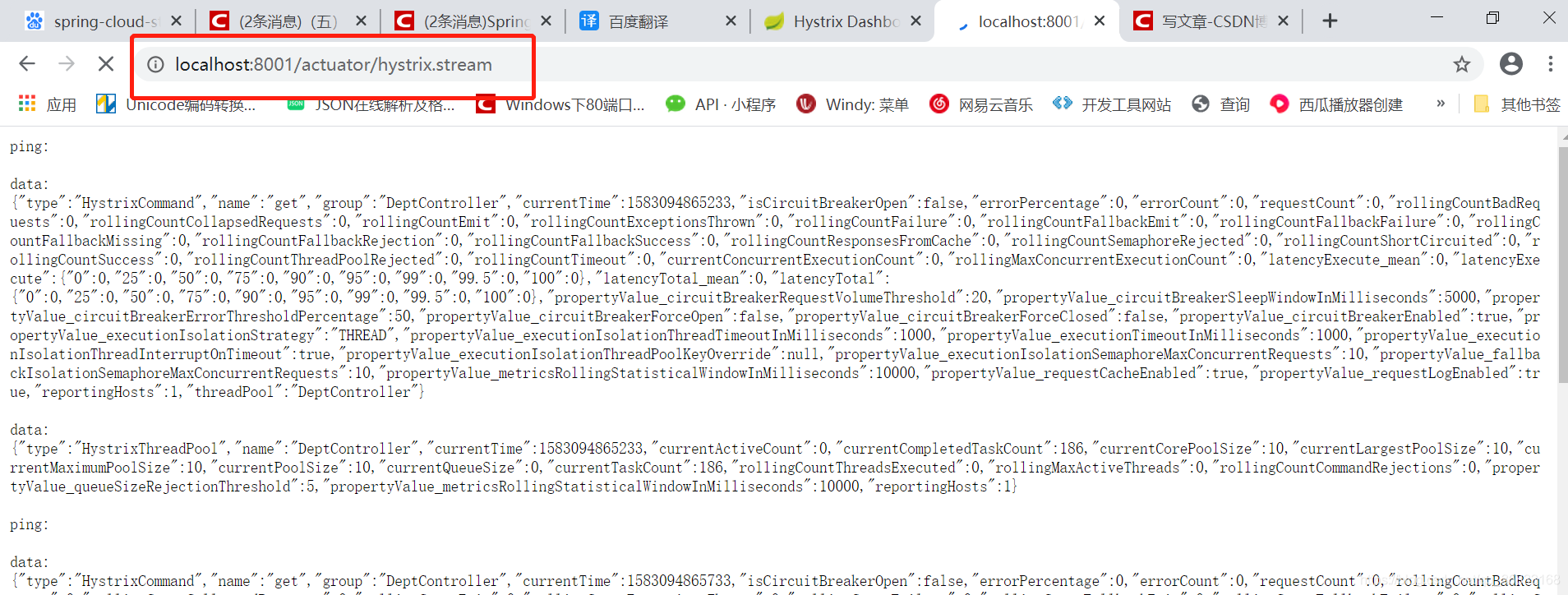Image resolution: width=1568 pixels, height=595 pixels.
Task: Close the localhost:8001 tab
Action: (1100, 21)
